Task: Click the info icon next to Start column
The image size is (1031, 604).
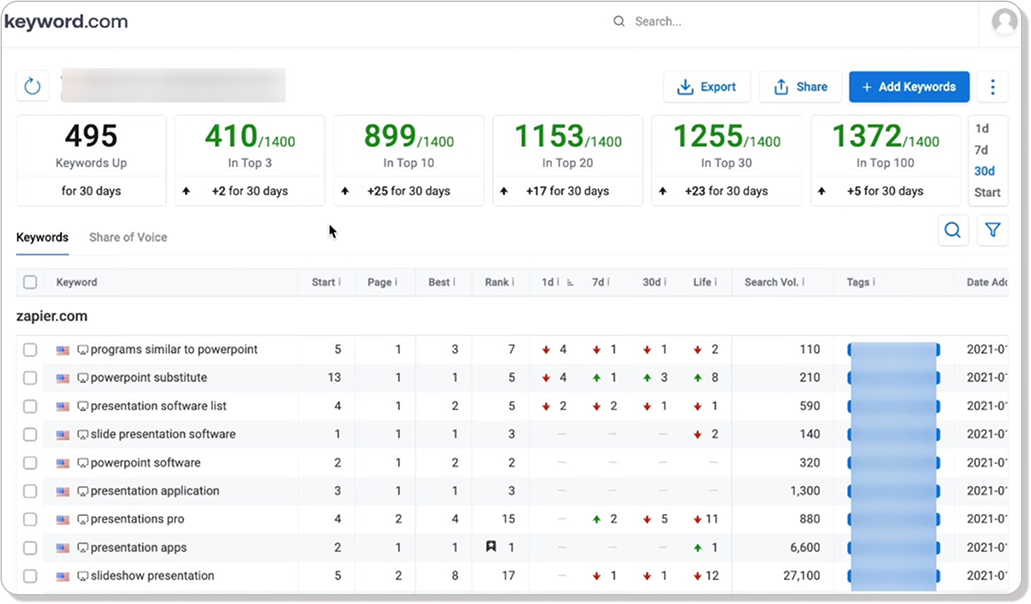Action: [340, 282]
